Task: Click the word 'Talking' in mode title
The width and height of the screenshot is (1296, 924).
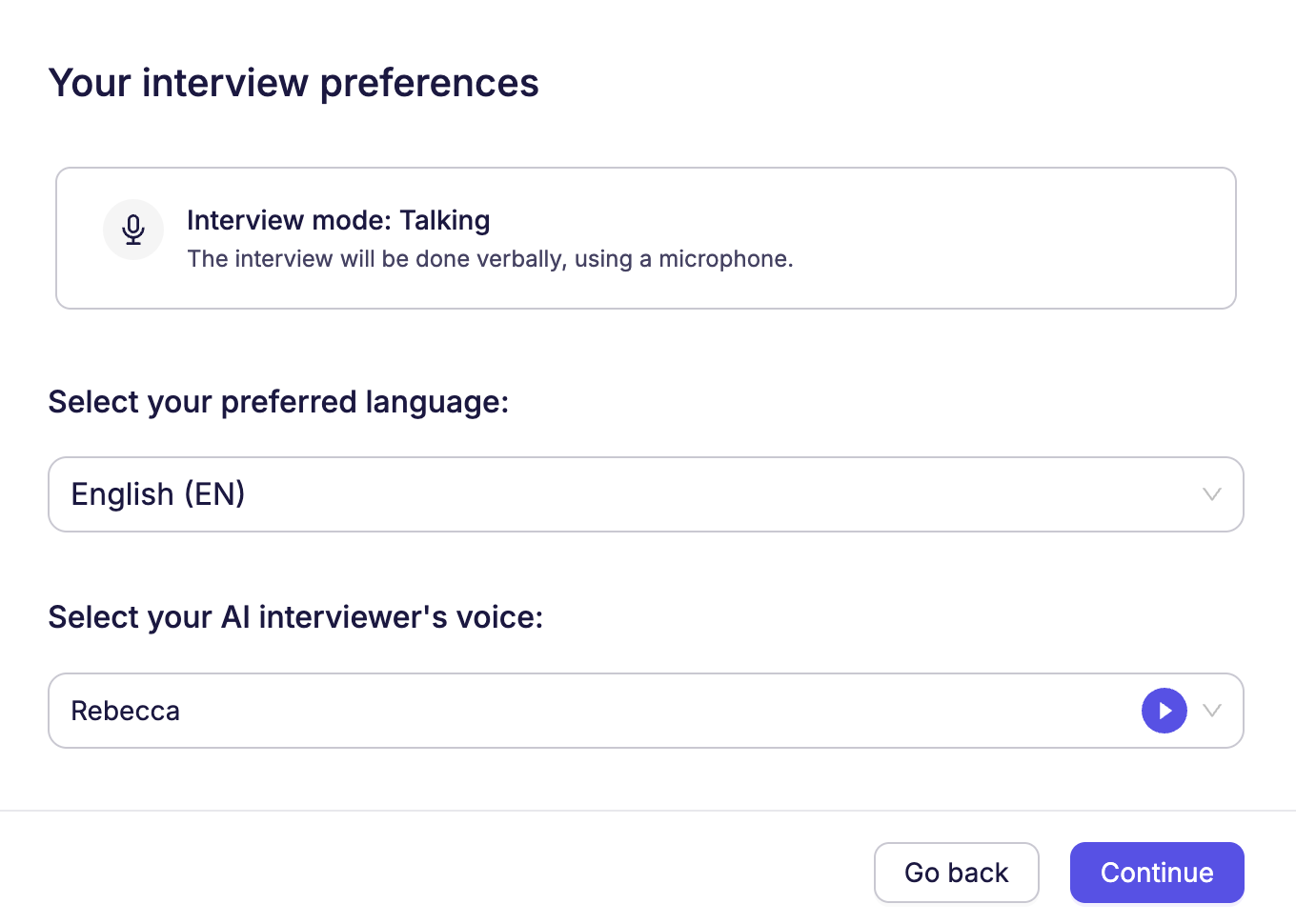Action: [444, 220]
